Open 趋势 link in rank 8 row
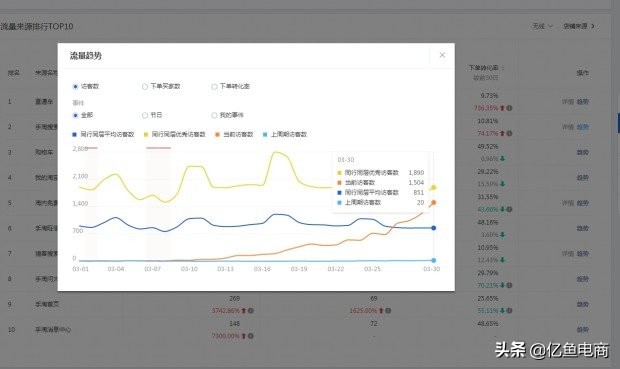 [x=583, y=279]
